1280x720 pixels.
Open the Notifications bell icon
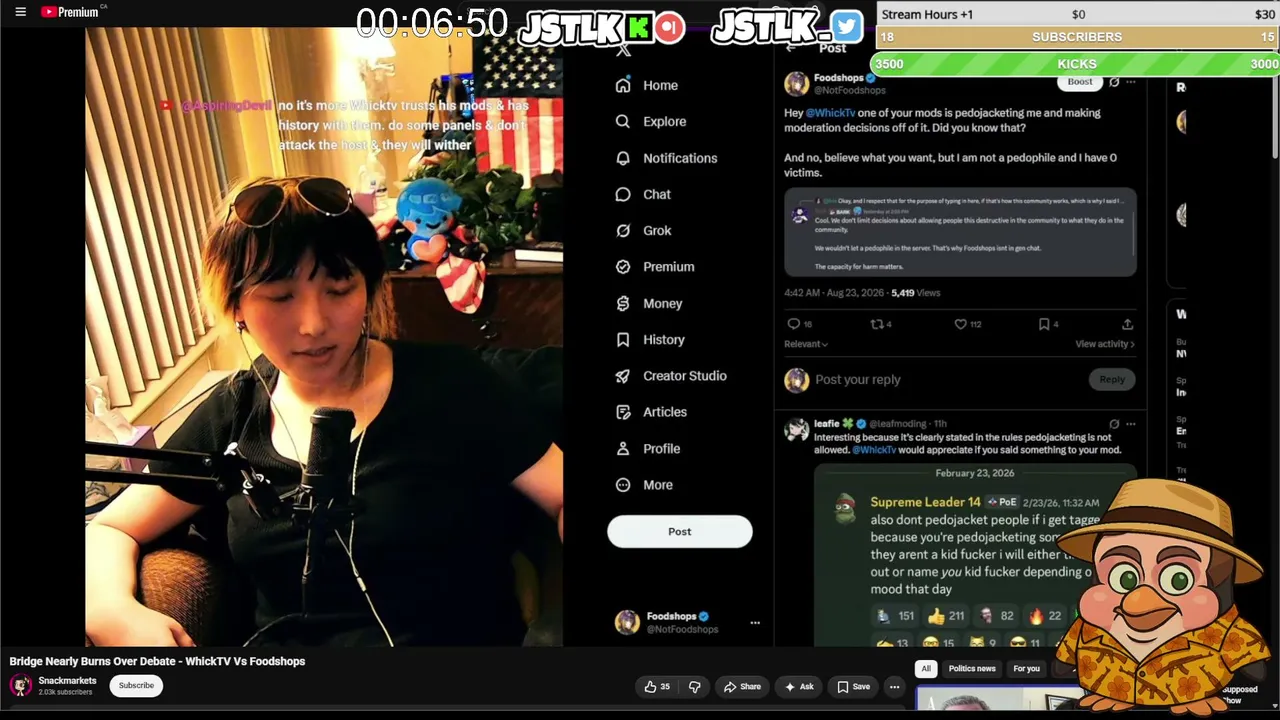point(623,158)
